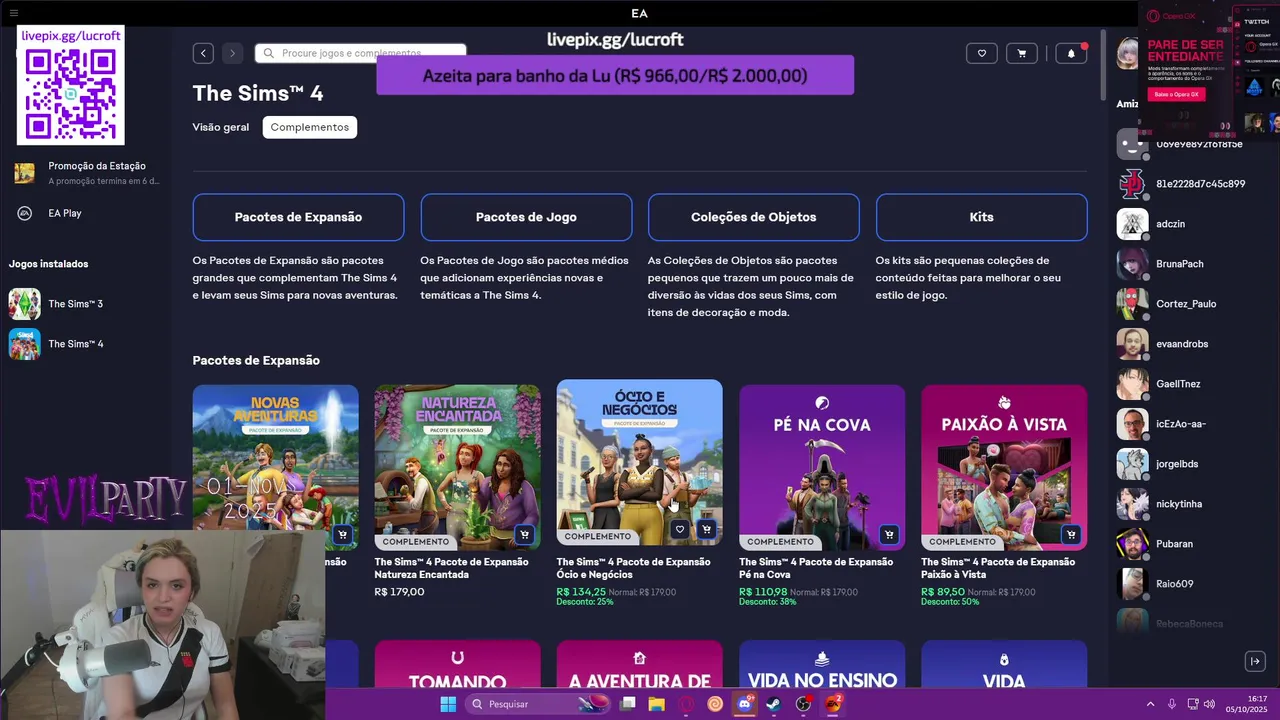Add Novas Aventuras pack to cart
Image resolution: width=1280 pixels, height=720 pixels.
(x=342, y=535)
